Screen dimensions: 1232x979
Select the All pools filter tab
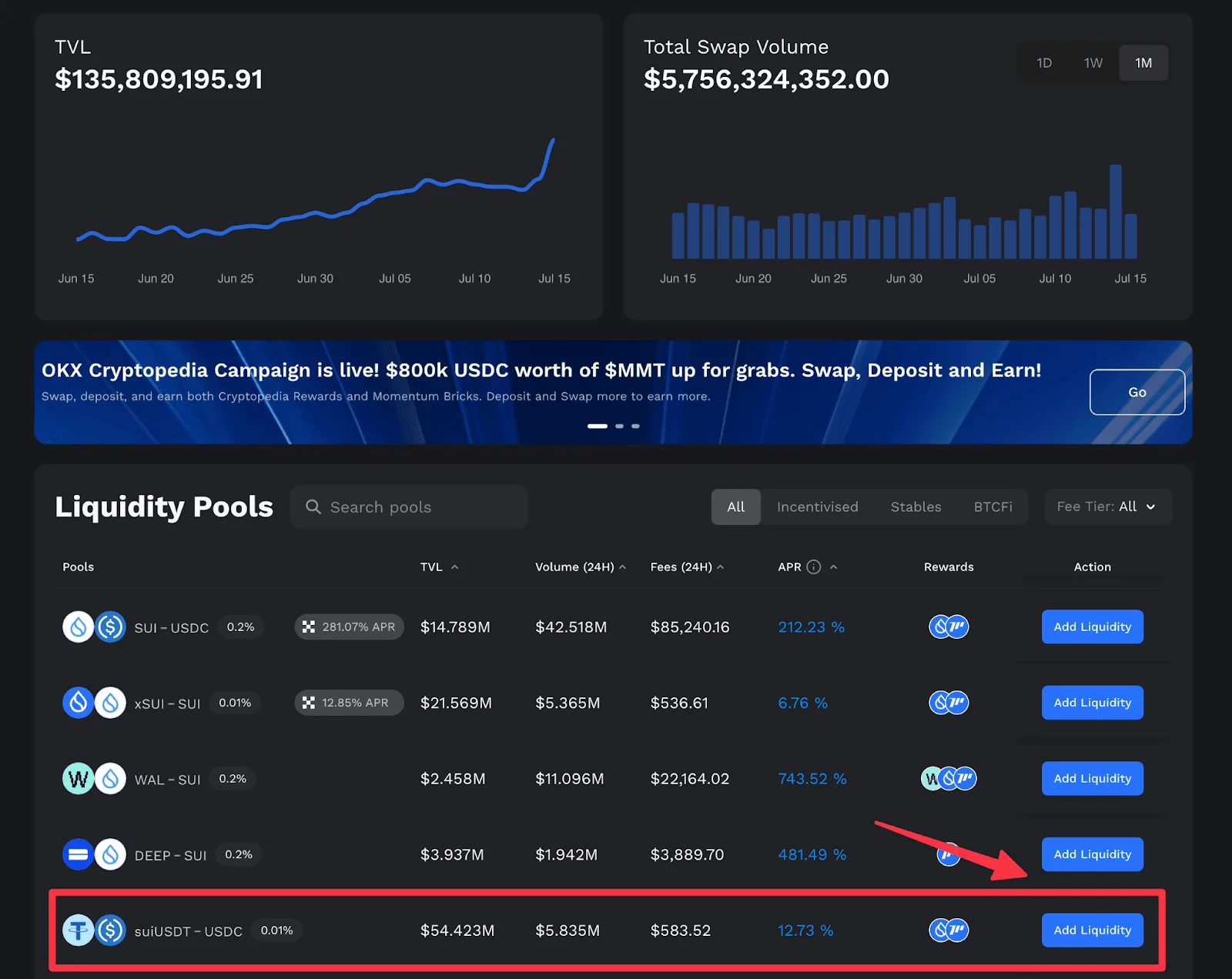point(736,507)
